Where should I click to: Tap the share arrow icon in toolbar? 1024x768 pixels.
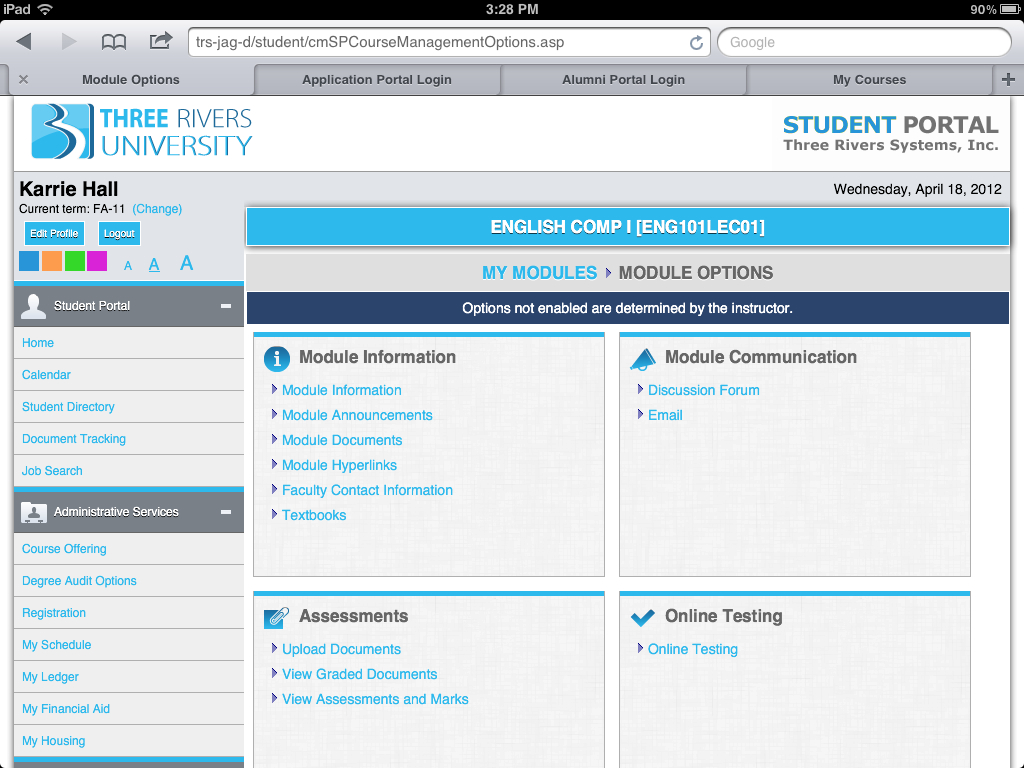160,41
